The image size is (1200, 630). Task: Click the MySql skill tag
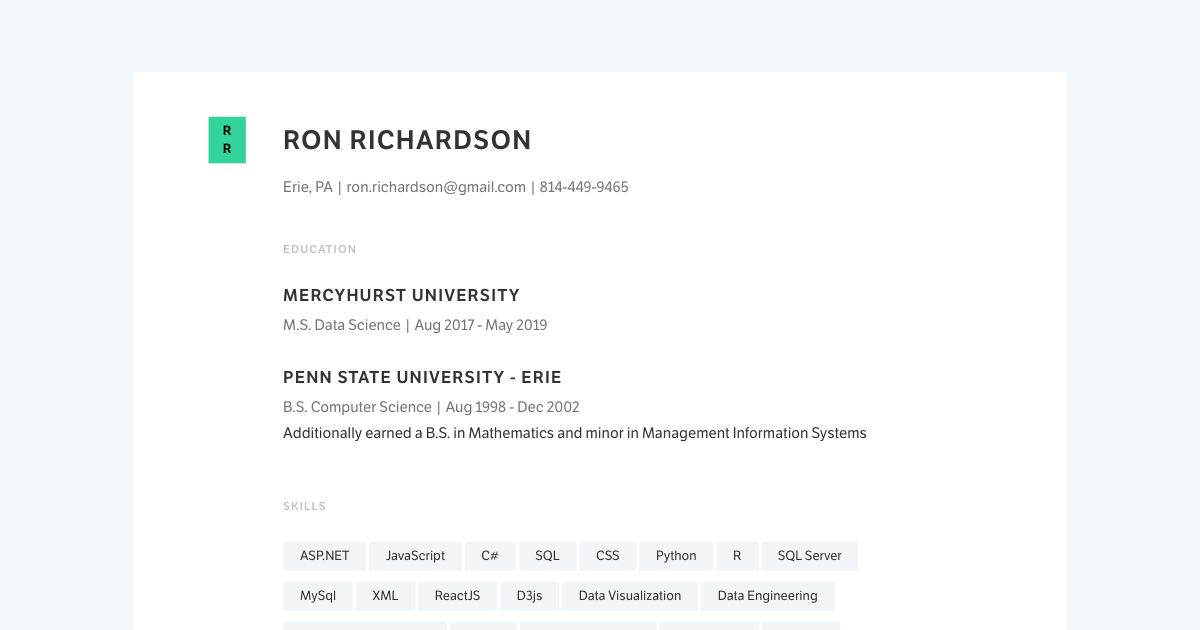tap(317, 596)
